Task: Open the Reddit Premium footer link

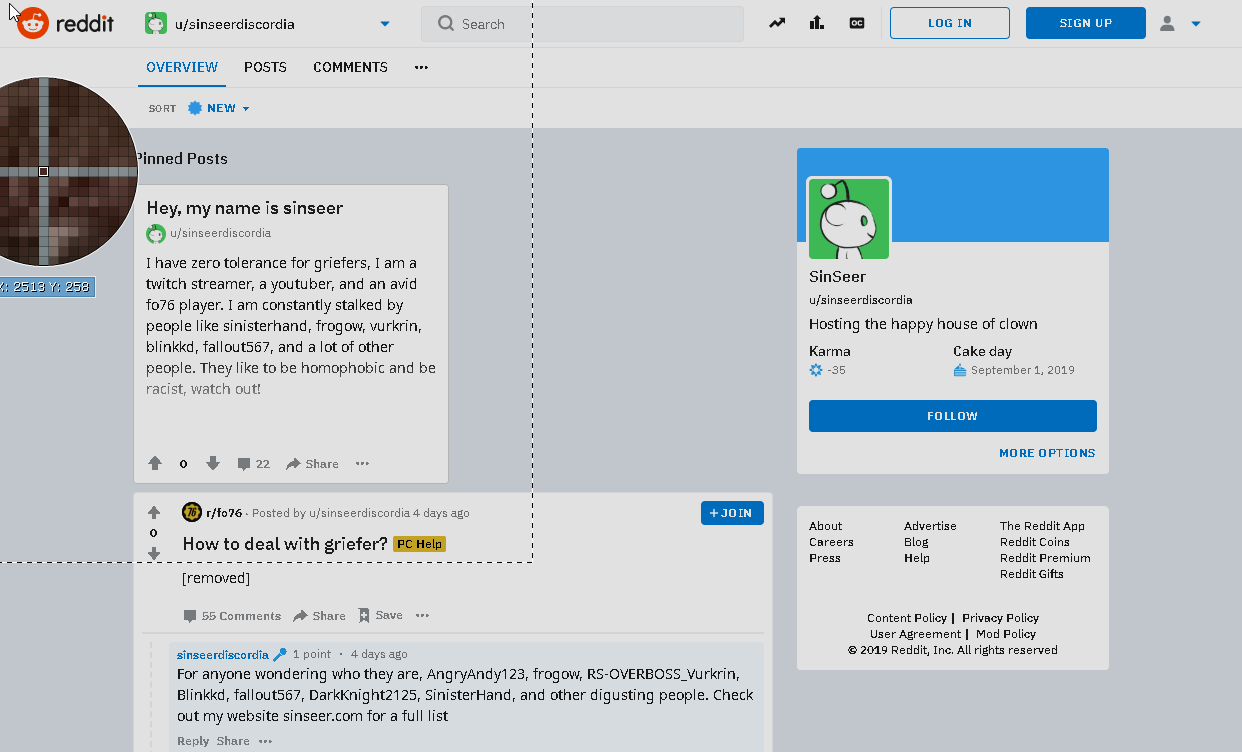Action: click(x=1045, y=558)
